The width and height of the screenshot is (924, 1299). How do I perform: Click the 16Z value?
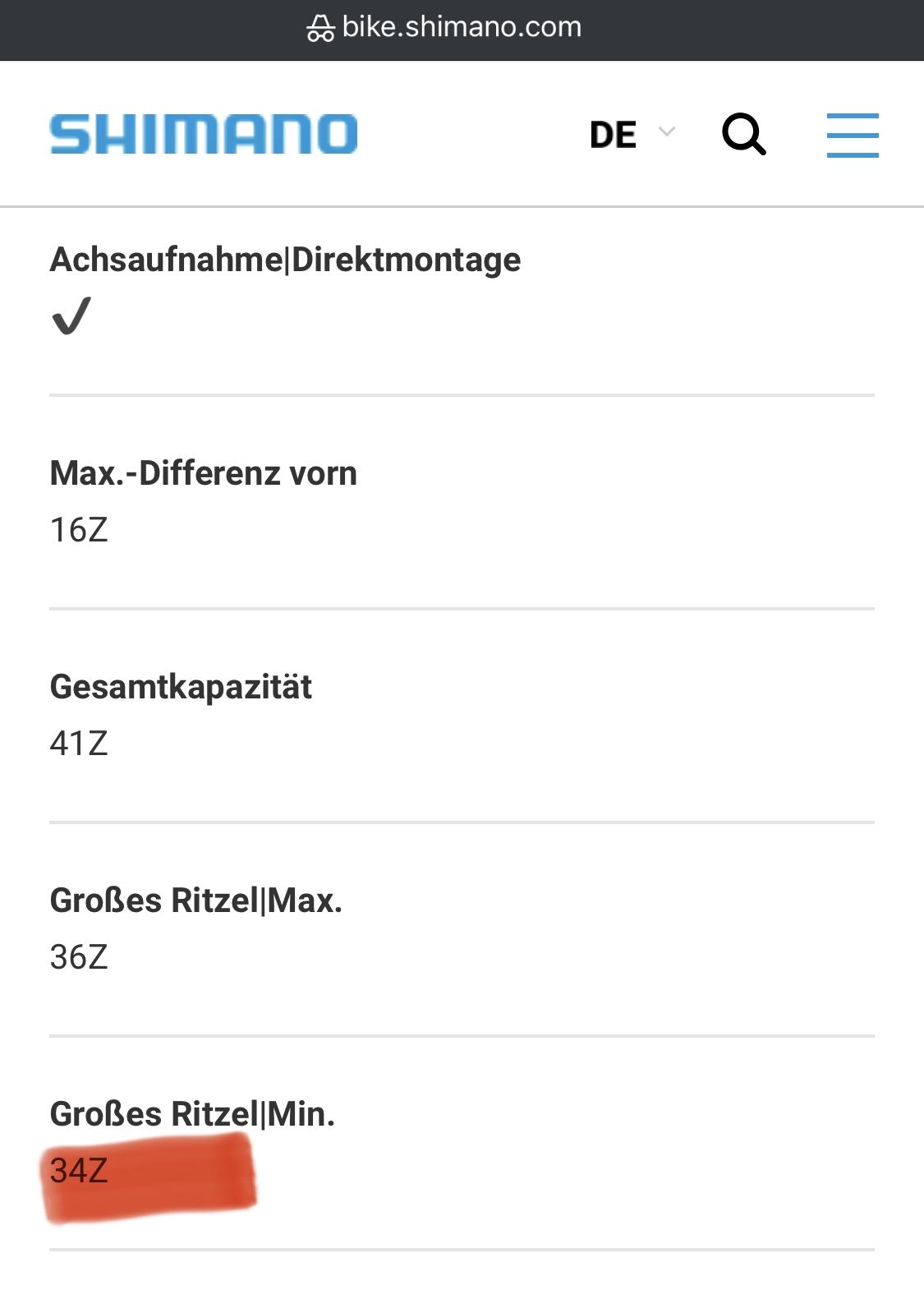79,530
